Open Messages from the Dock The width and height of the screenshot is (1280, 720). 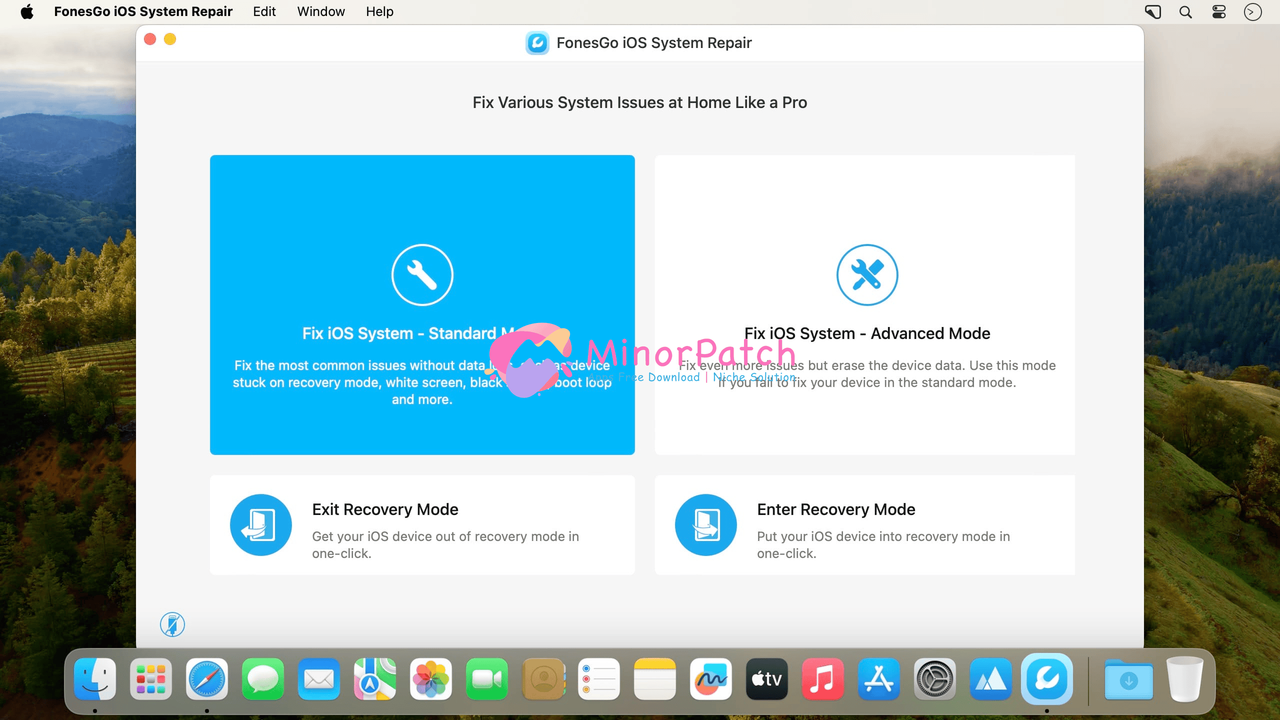tap(263, 680)
